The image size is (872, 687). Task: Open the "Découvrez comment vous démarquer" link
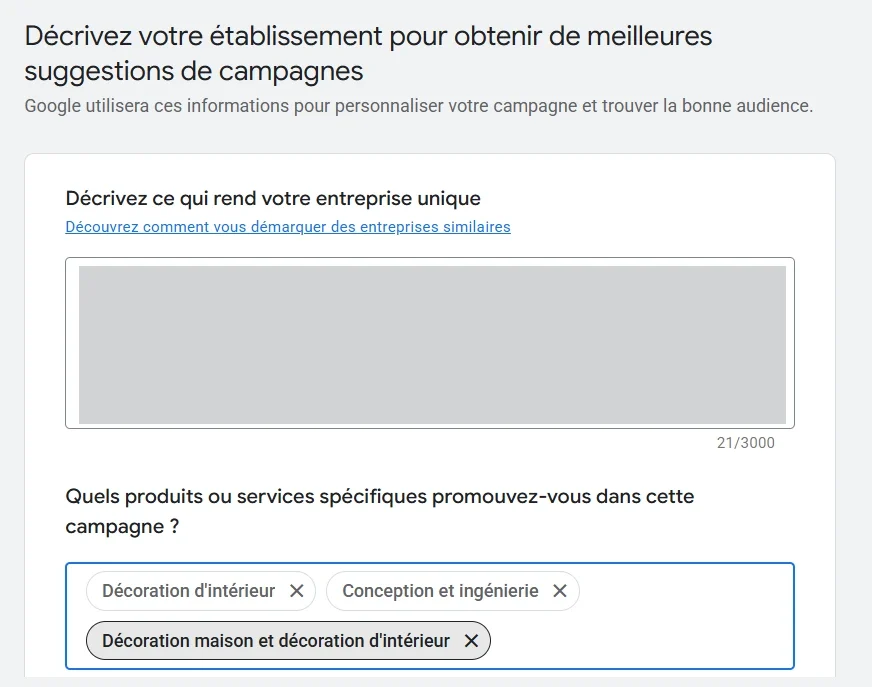point(288,227)
